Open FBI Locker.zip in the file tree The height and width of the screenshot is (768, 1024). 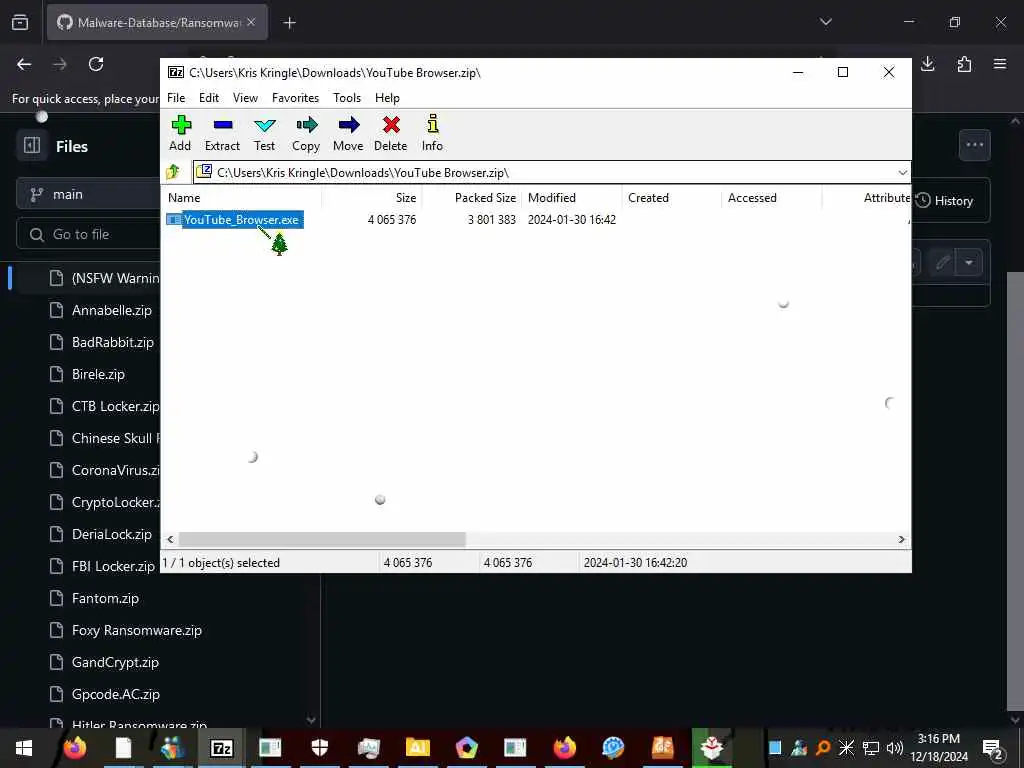click(x=113, y=566)
